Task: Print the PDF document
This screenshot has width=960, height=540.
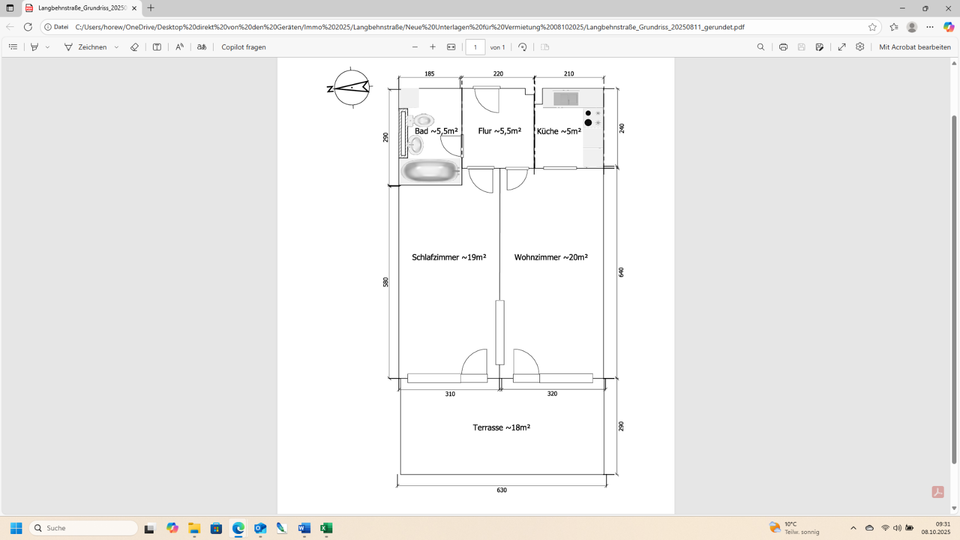Action: pyautogui.click(x=783, y=47)
